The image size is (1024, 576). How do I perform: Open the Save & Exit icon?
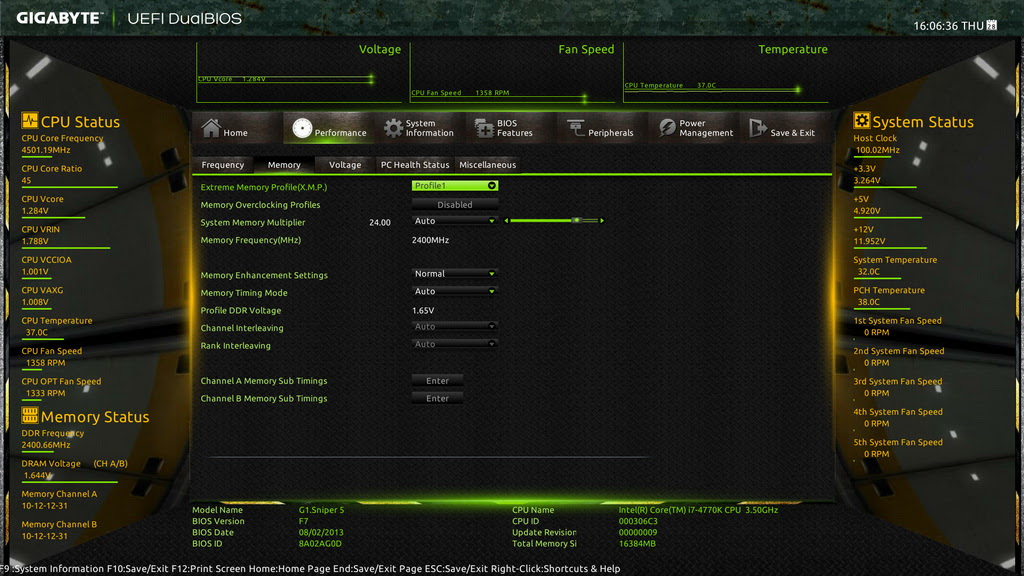pyautogui.click(x=758, y=127)
